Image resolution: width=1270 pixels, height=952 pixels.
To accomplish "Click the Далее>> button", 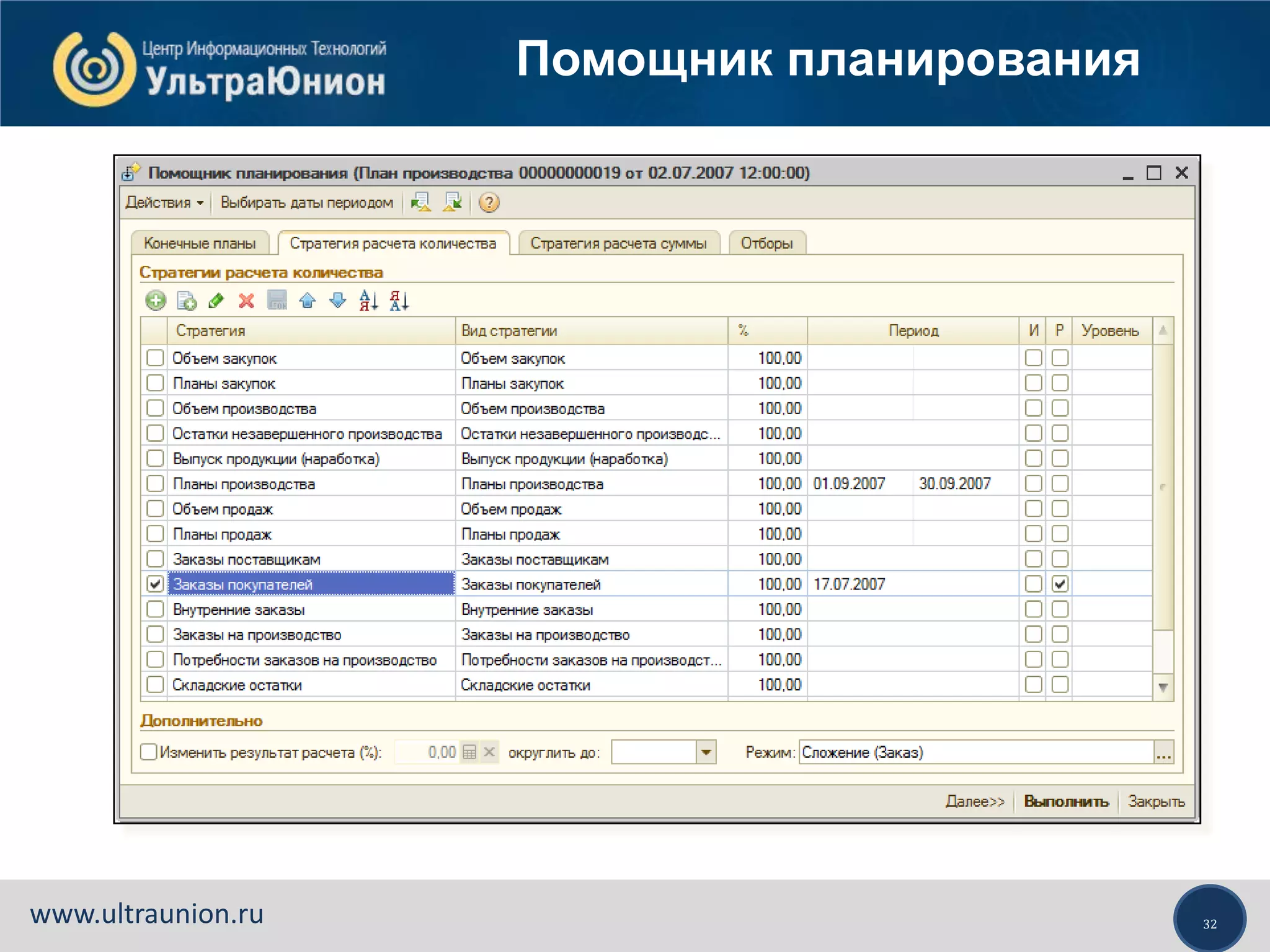I will (975, 801).
